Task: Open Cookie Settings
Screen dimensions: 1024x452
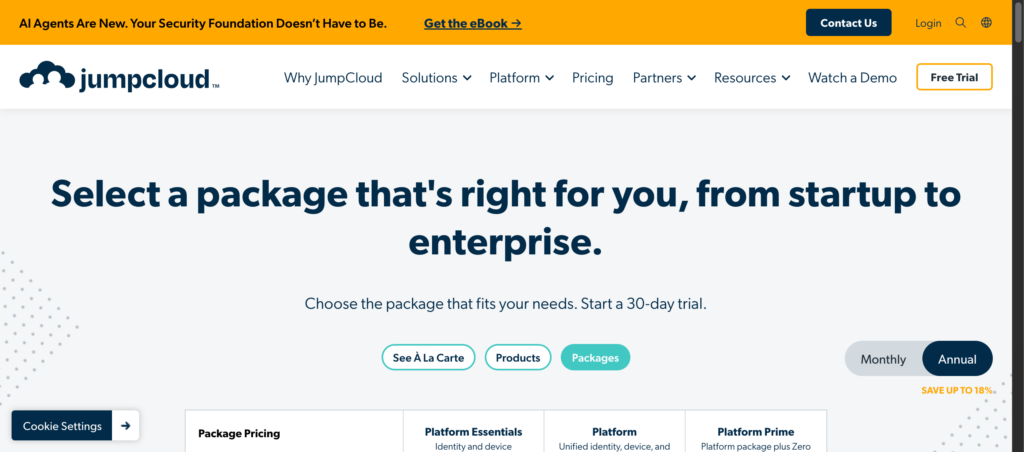Action: [x=62, y=426]
